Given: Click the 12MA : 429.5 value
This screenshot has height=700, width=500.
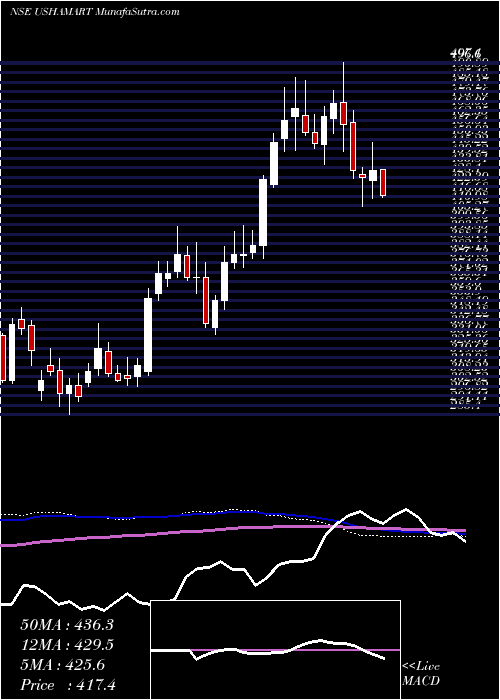Looking at the screenshot, I should coord(66,645).
